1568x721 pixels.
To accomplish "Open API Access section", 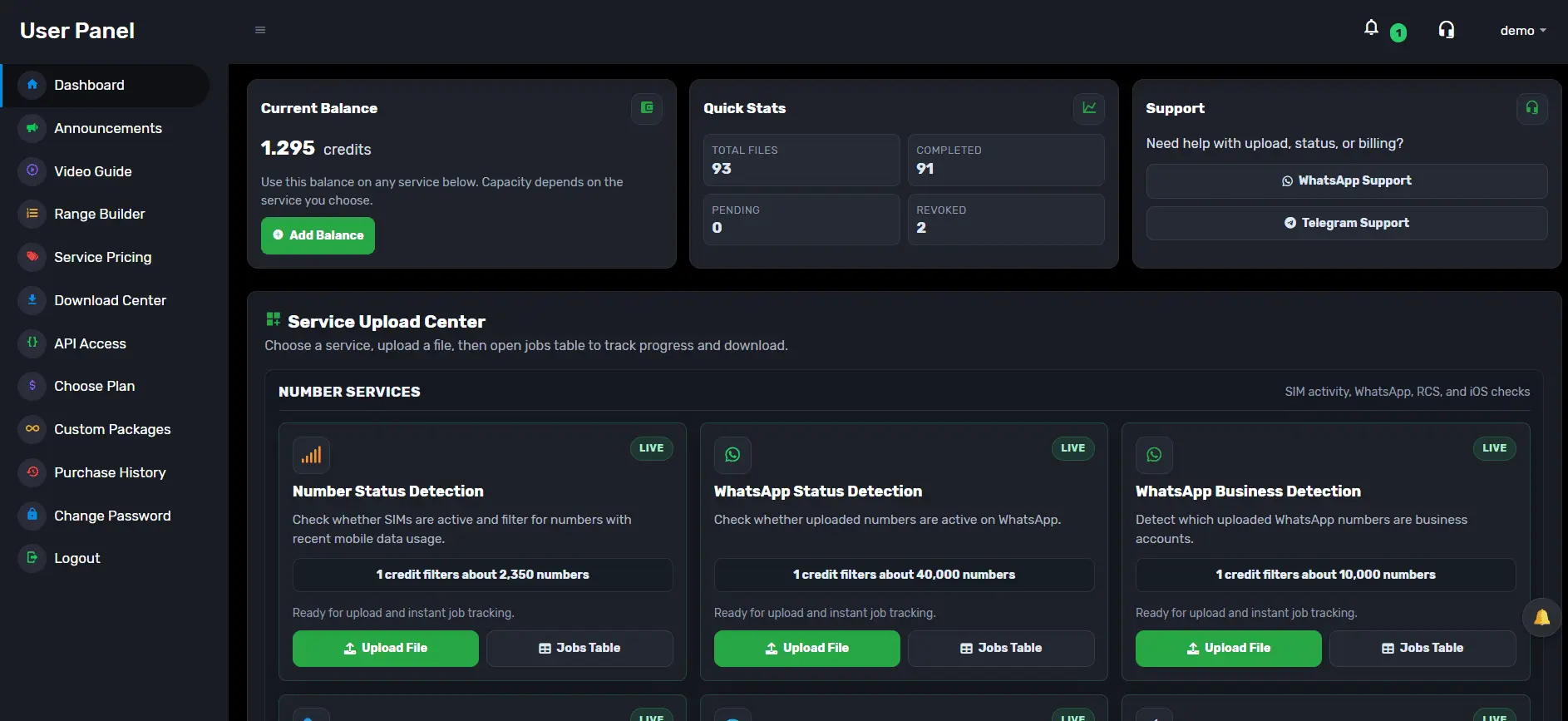I will (x=106, y=343).
